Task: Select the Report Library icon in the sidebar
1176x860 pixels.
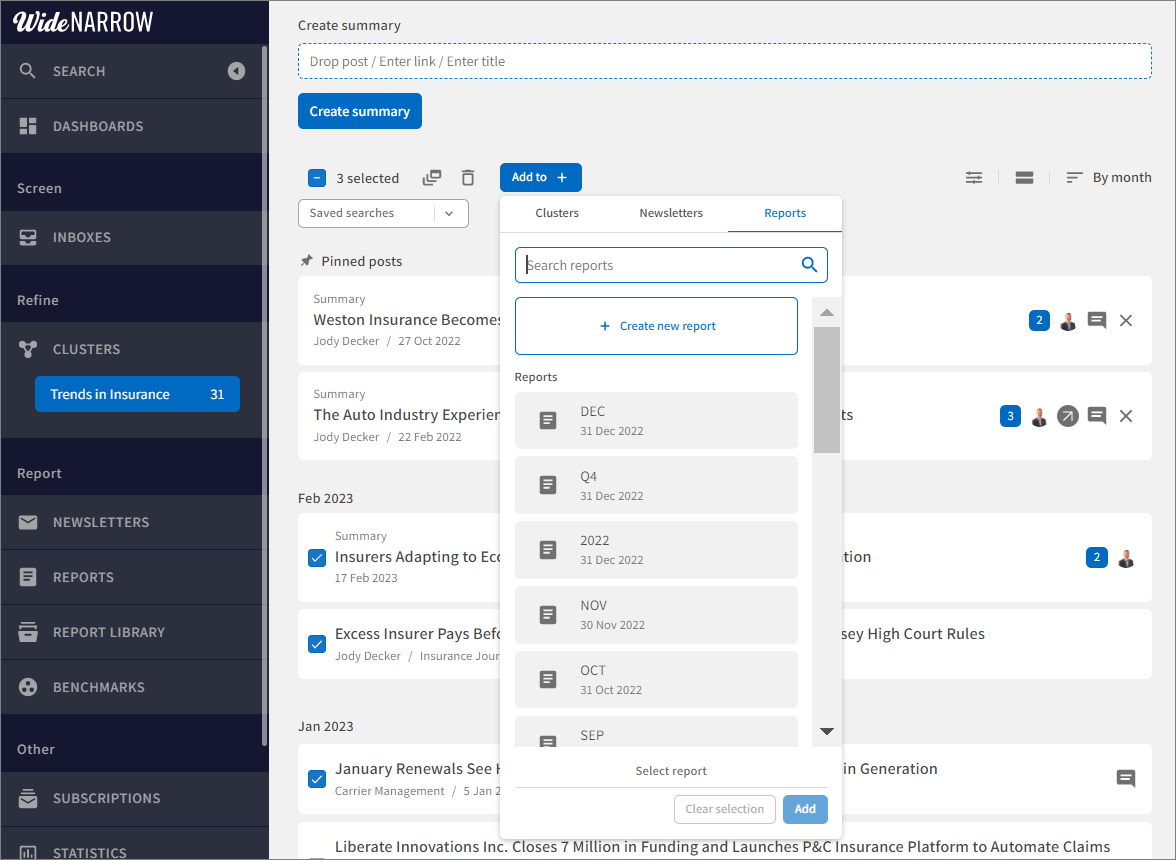Action: click(27, 631)
